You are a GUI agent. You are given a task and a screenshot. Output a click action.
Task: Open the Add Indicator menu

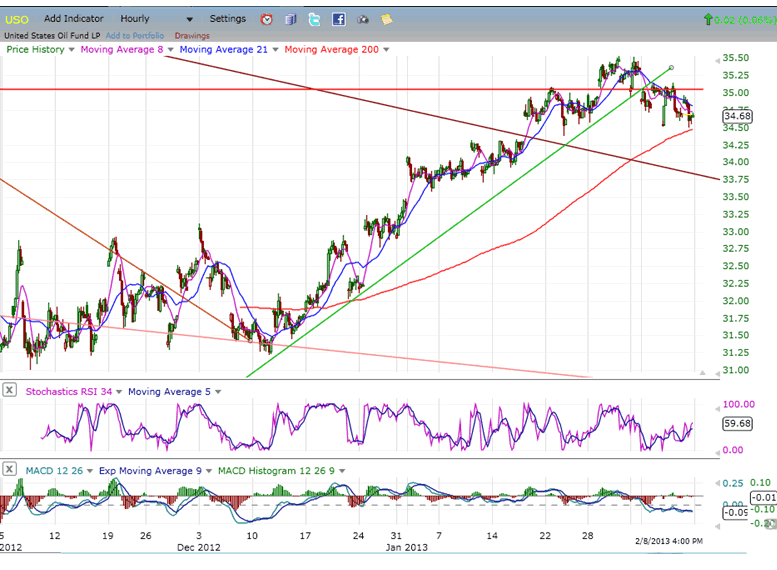[x=73, y=19]
